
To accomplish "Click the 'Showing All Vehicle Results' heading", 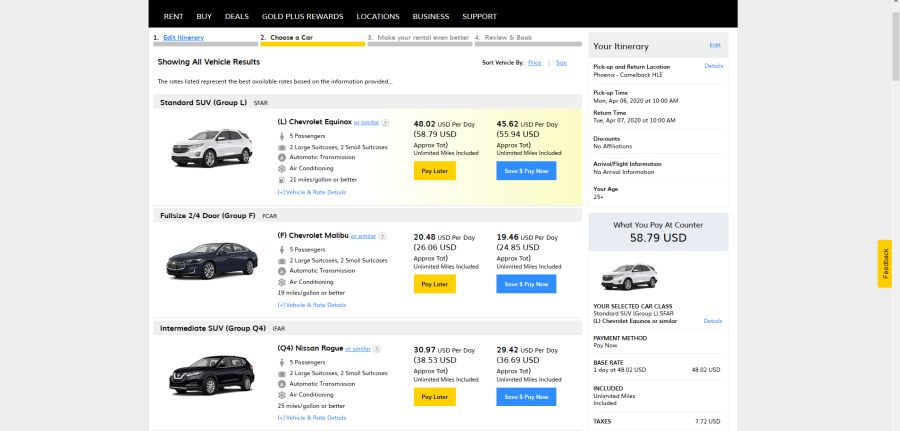I will coord(209,62).
